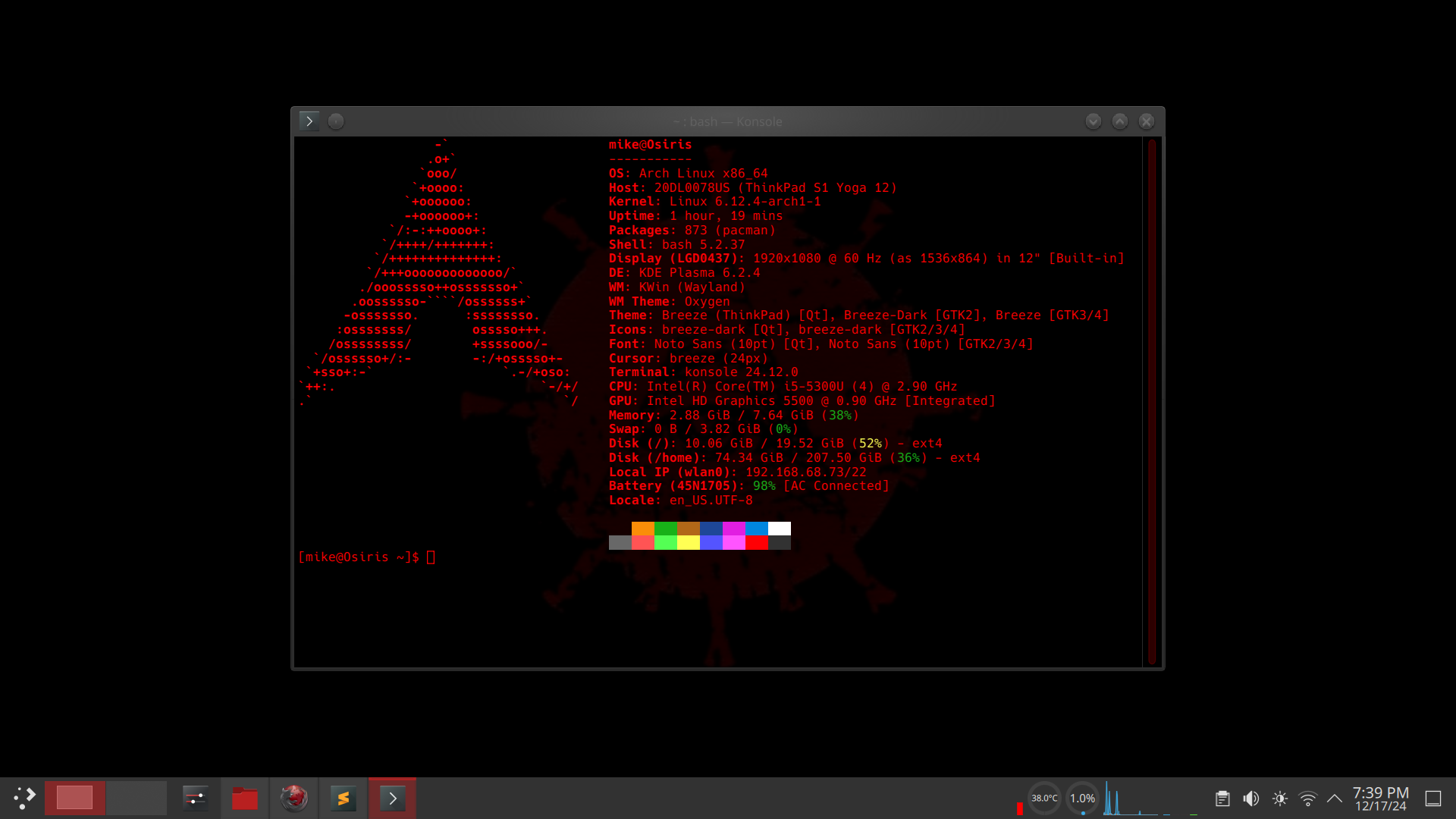
Task: Toggle the on-all-desktops pin button
Action: (x=336, y=121)
